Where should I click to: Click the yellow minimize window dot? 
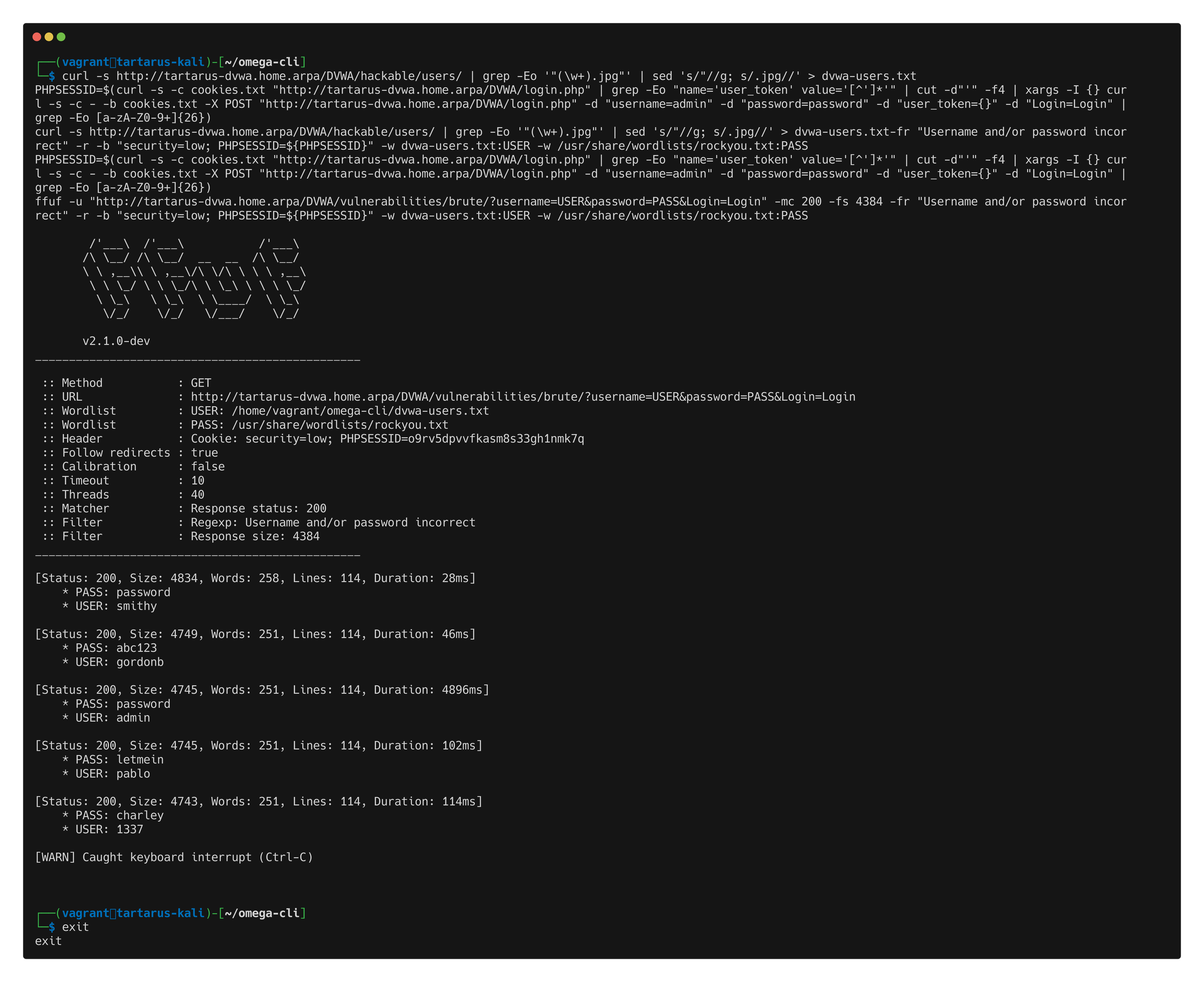(49, 37)
